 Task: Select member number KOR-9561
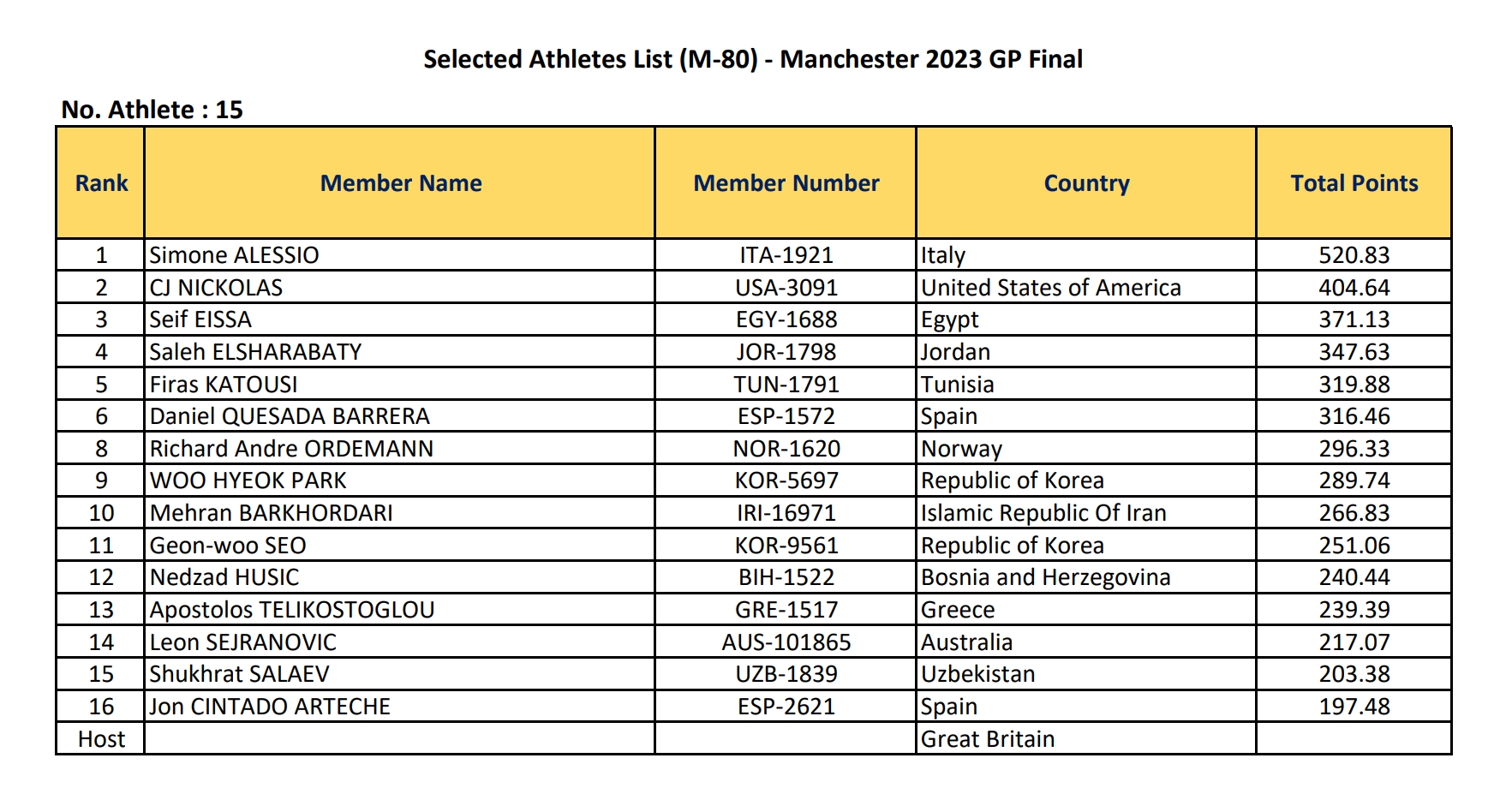click(x=786, y=546)
